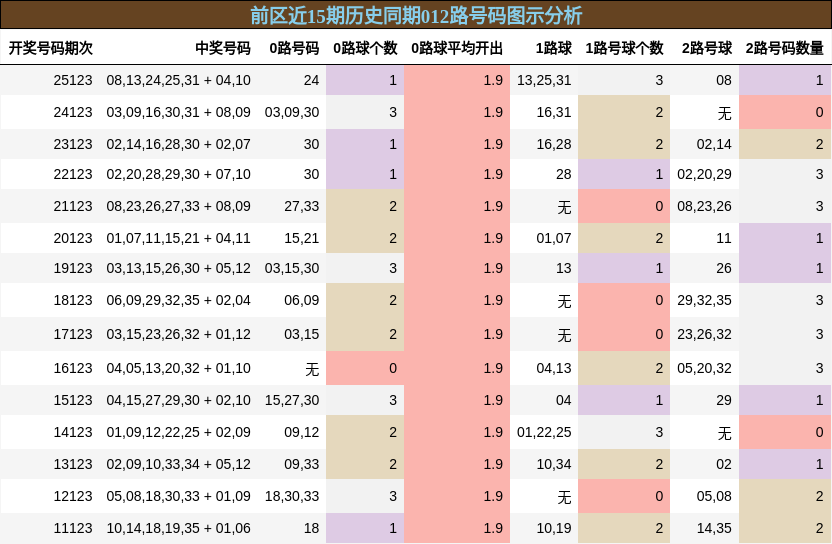
Task: Click the 1路球 cell 01,22,25
Action: tap(544, 432)
